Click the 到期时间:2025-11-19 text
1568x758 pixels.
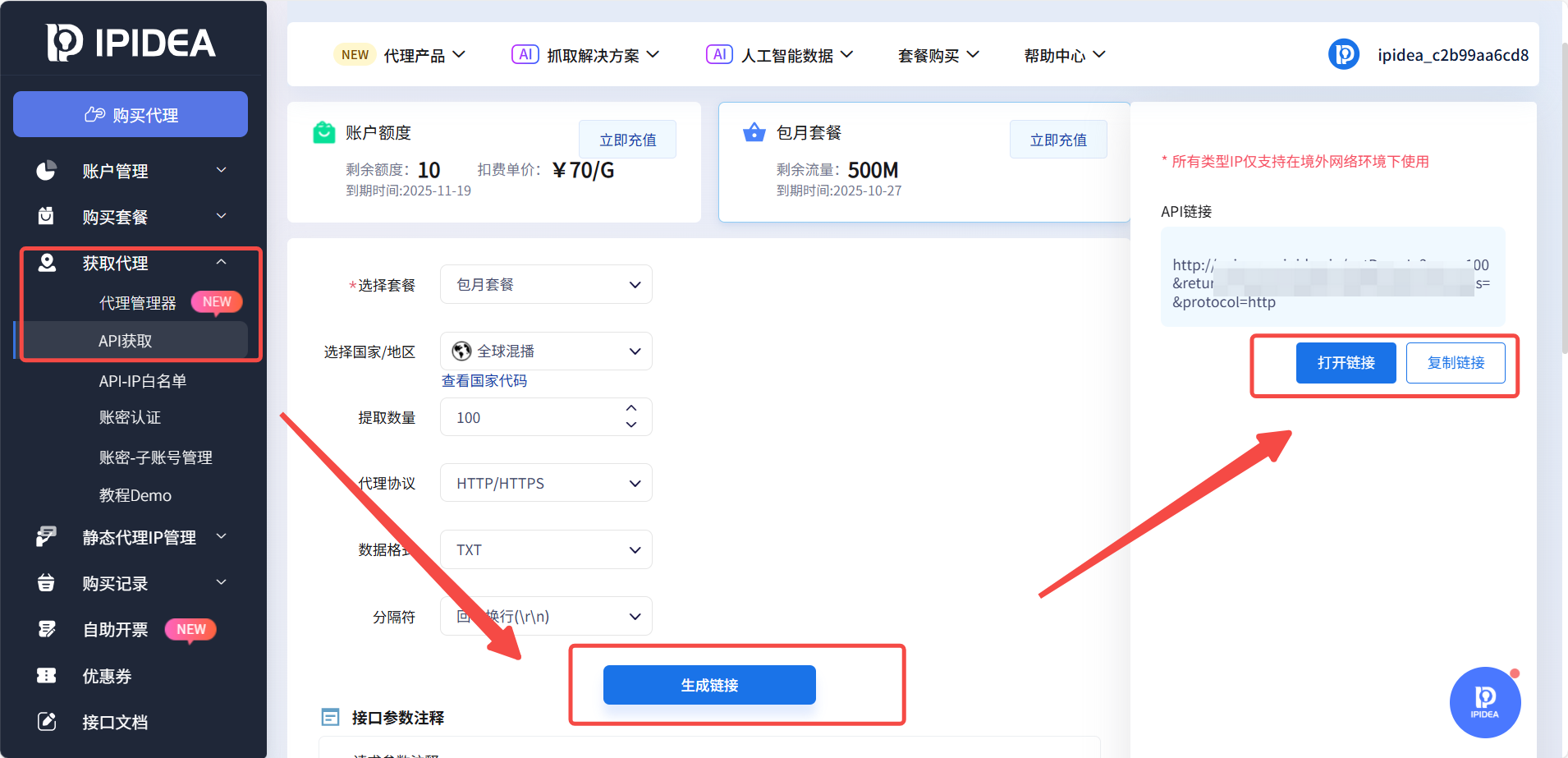pos(409,191)
